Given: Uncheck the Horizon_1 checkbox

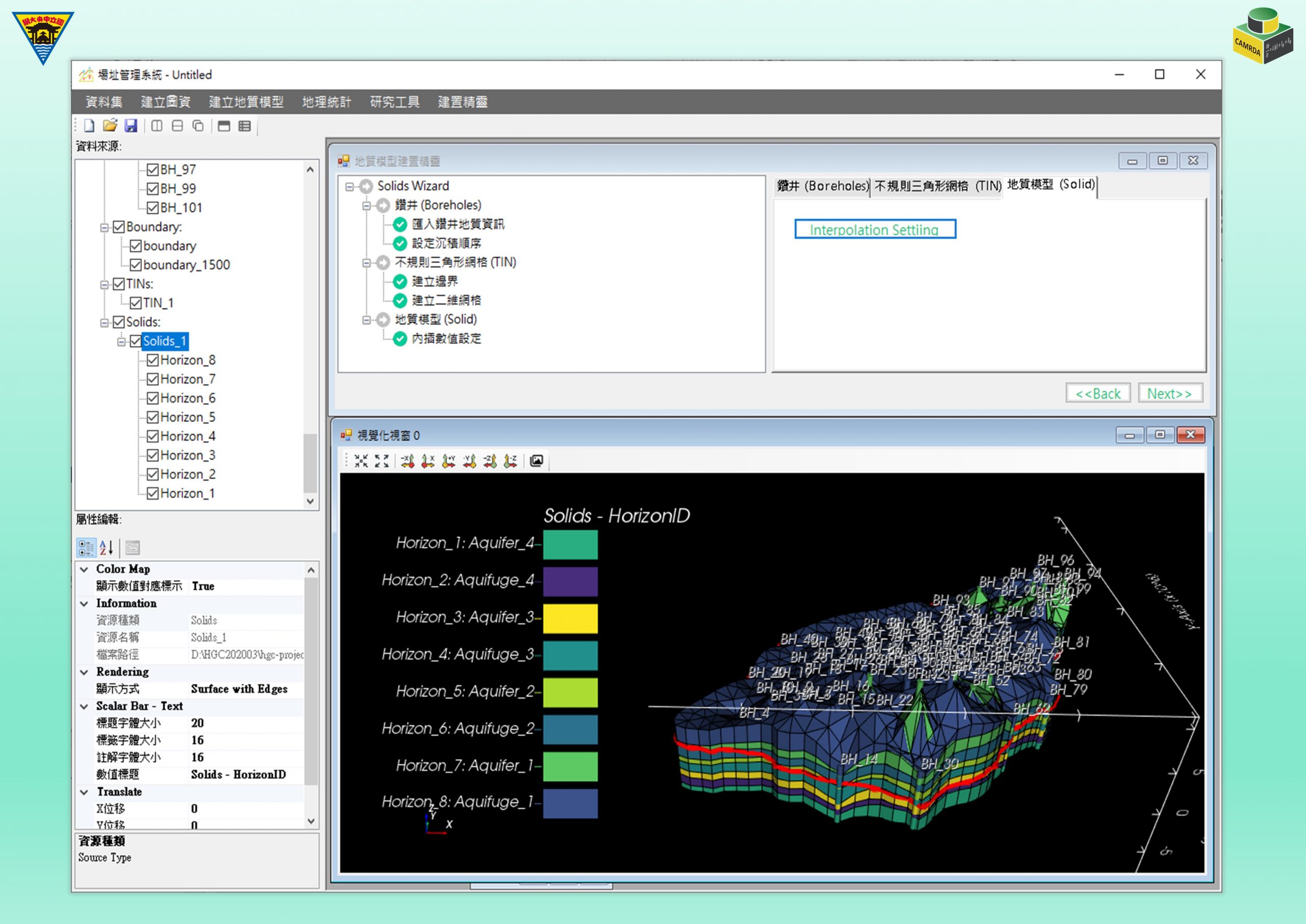Looking at the screenshot, I should [153, 493].
